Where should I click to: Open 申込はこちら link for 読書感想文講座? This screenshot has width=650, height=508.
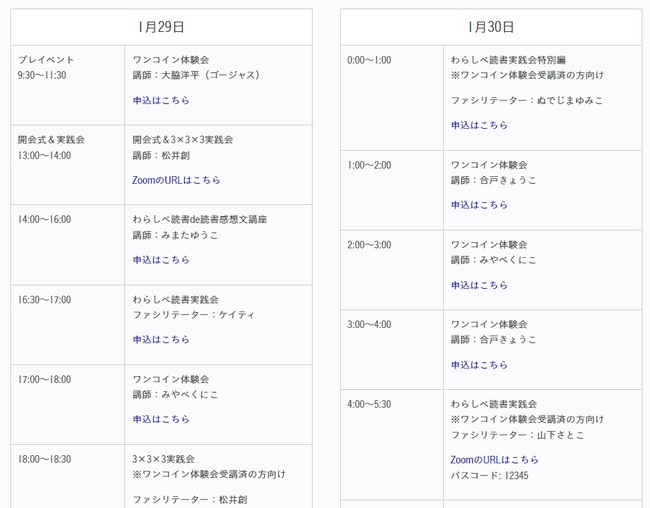[161, 260]
